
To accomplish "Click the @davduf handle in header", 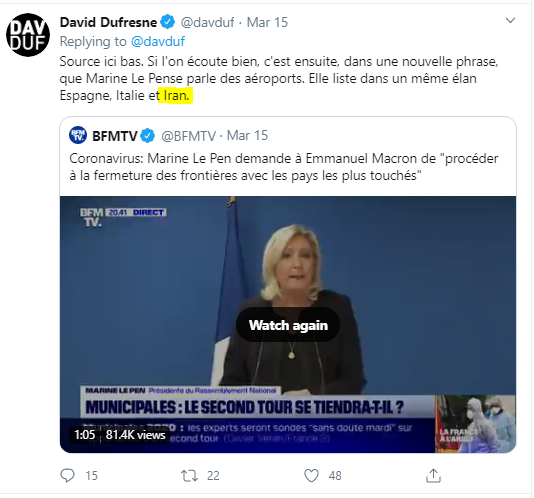I will click(x=207, y=22).
